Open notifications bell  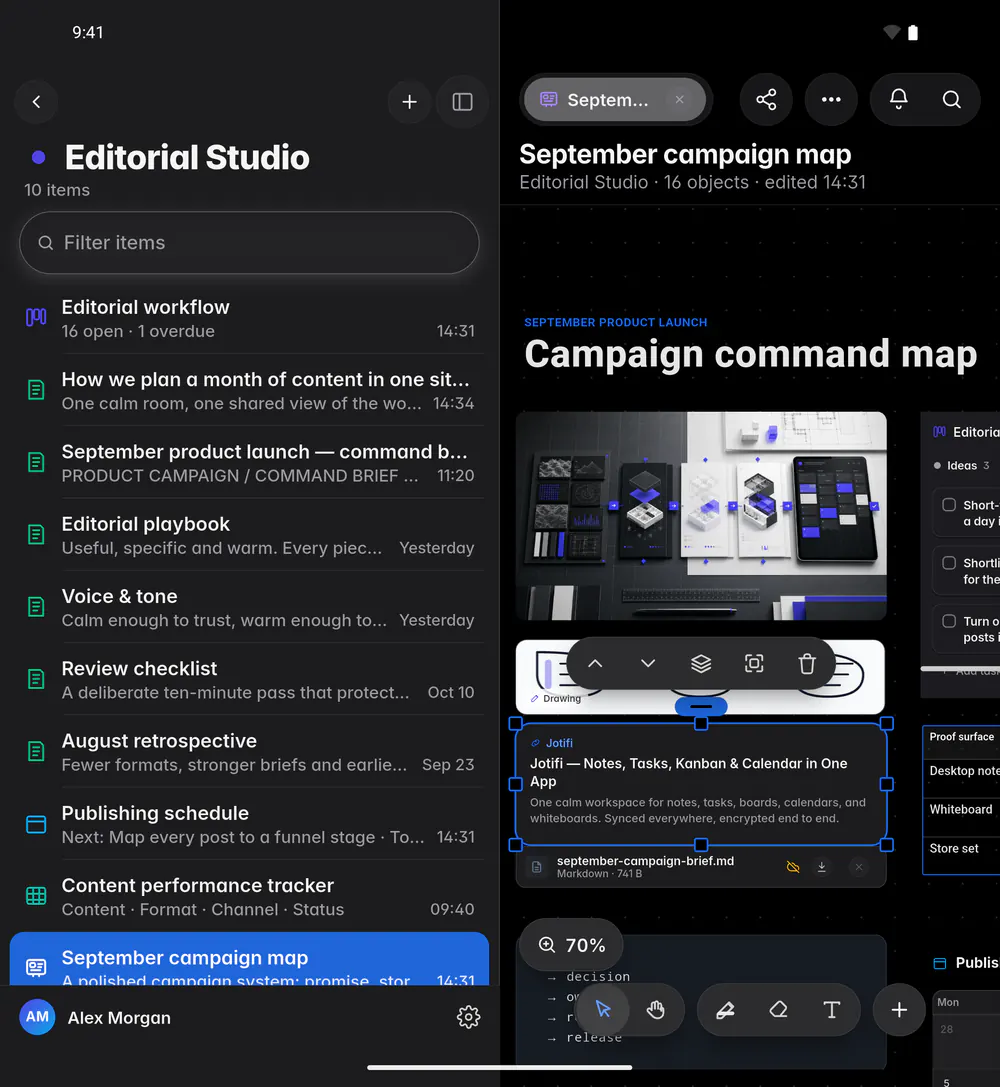[898, 100]
